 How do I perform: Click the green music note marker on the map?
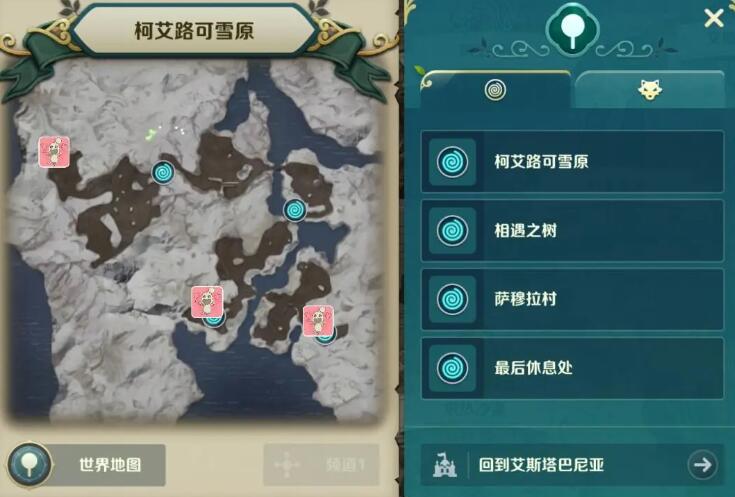point(150,135)
